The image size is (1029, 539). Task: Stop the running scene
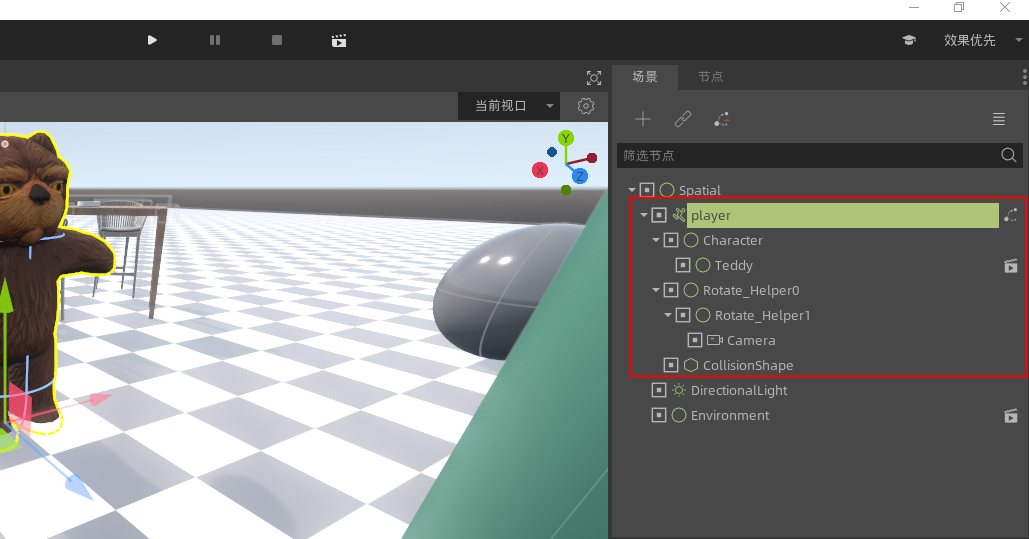click(277, 40)
